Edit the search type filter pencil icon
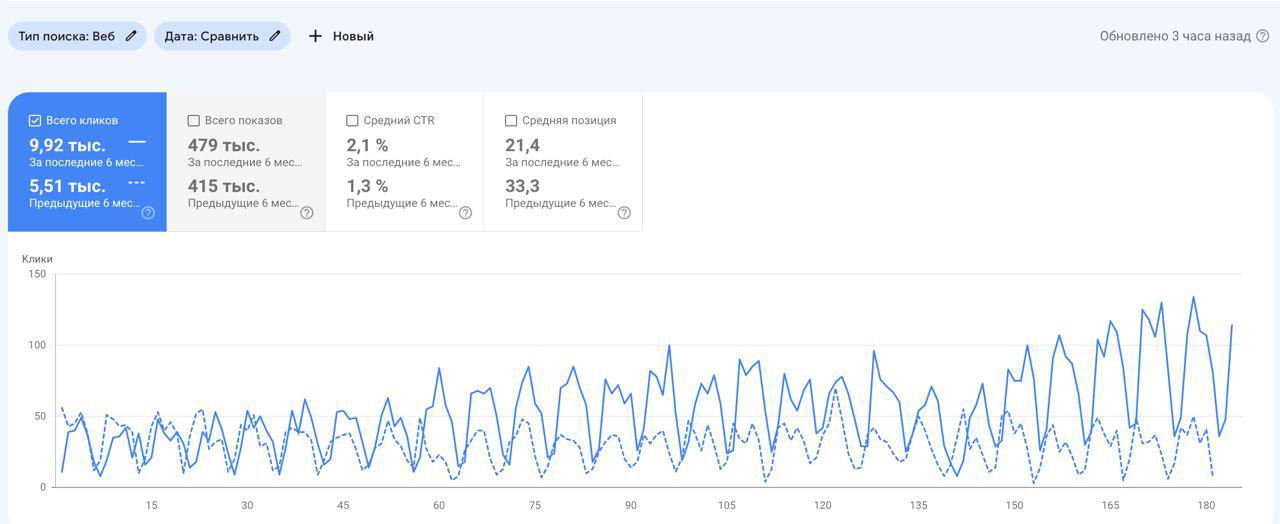 tap(131, 36)
